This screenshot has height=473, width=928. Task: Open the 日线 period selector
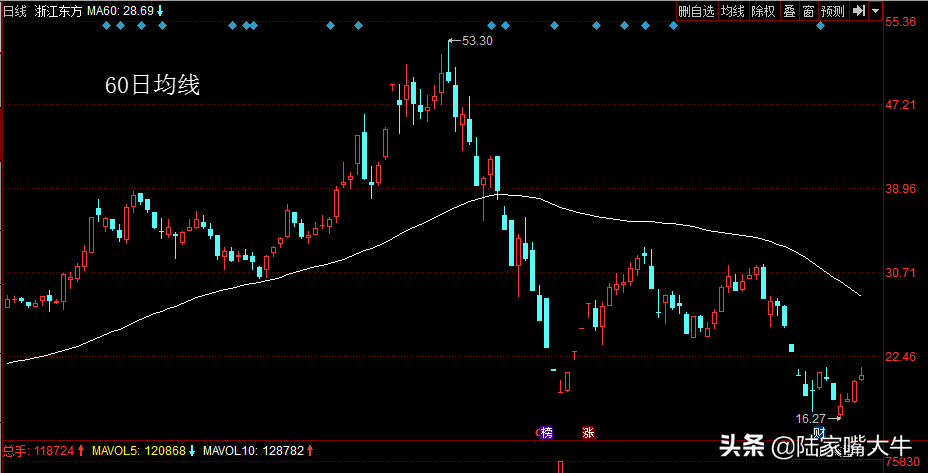coord(16,11)
